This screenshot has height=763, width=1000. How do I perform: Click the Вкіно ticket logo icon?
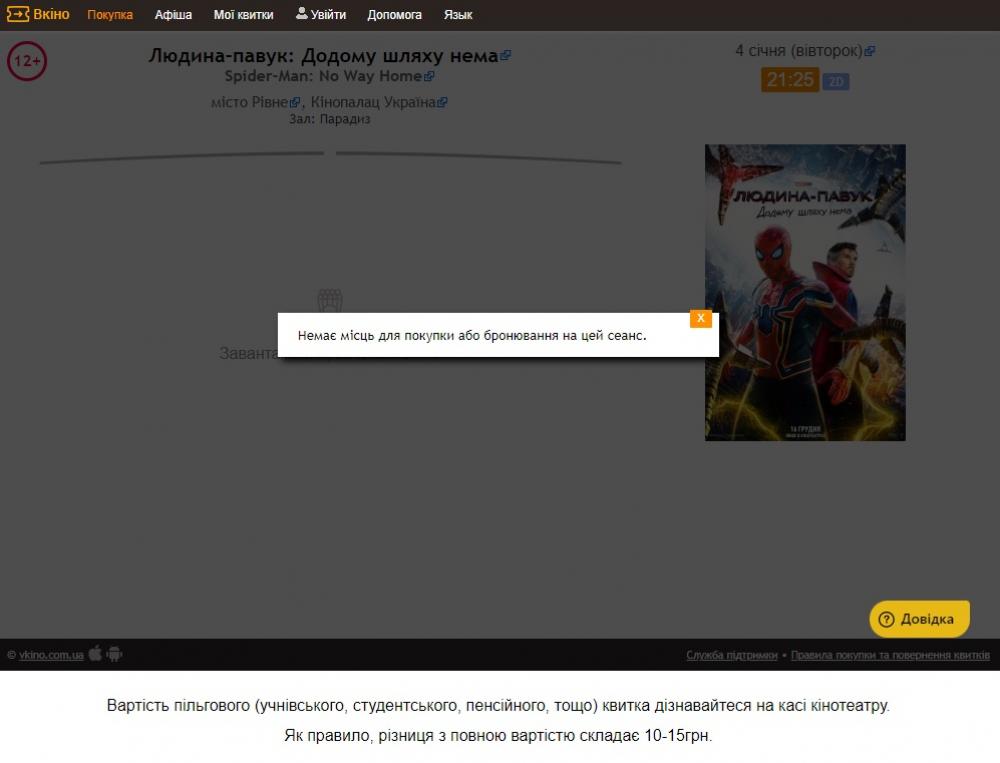(19, 14)
